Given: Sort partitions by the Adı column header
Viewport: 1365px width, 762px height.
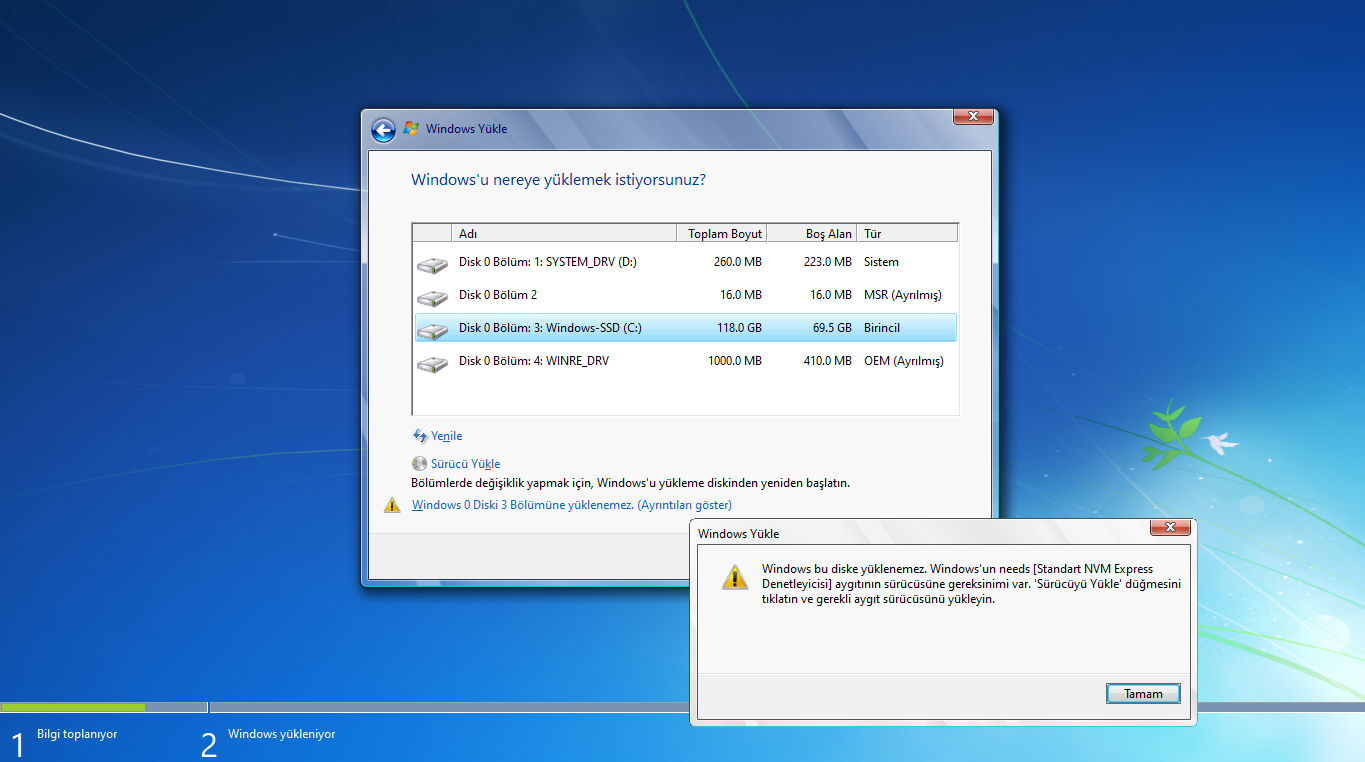Looking at the screenshot, I should point(564,233).
